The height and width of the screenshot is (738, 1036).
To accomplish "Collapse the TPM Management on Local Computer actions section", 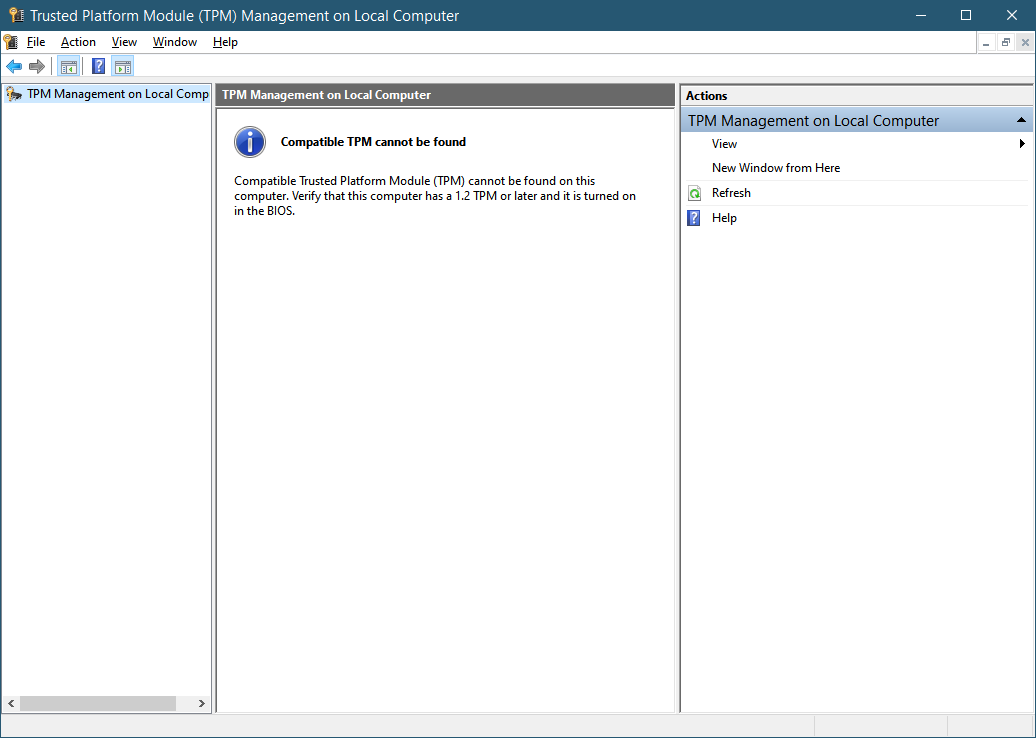I will pos(1021,120).
